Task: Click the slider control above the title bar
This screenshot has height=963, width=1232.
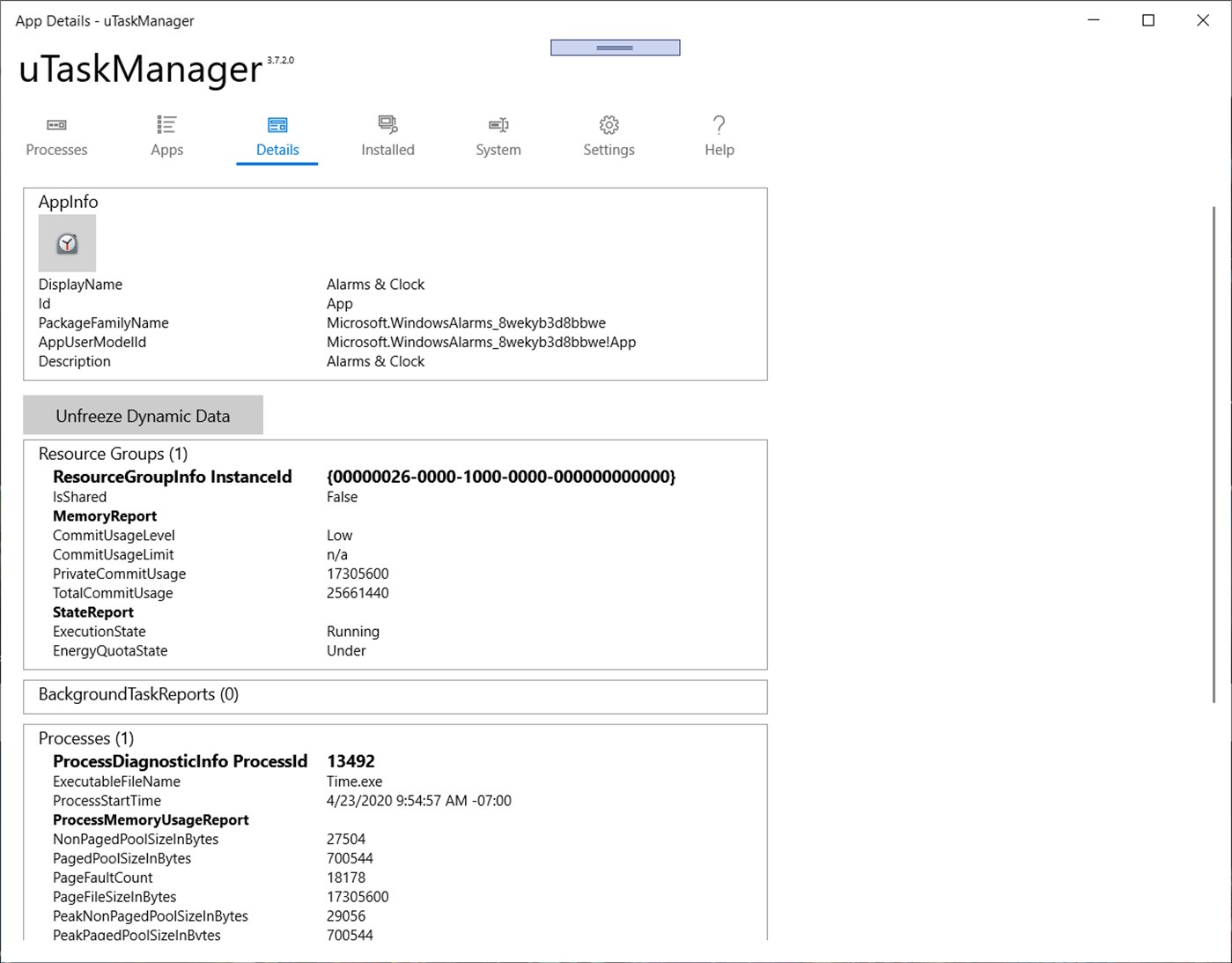Action: click(x=615, y=47)
